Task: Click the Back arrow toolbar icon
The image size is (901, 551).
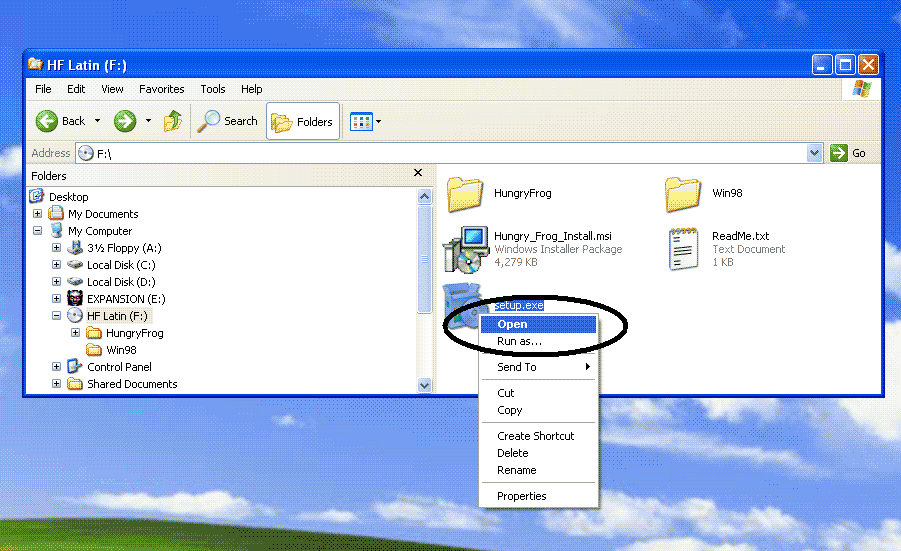Action: 47,121
